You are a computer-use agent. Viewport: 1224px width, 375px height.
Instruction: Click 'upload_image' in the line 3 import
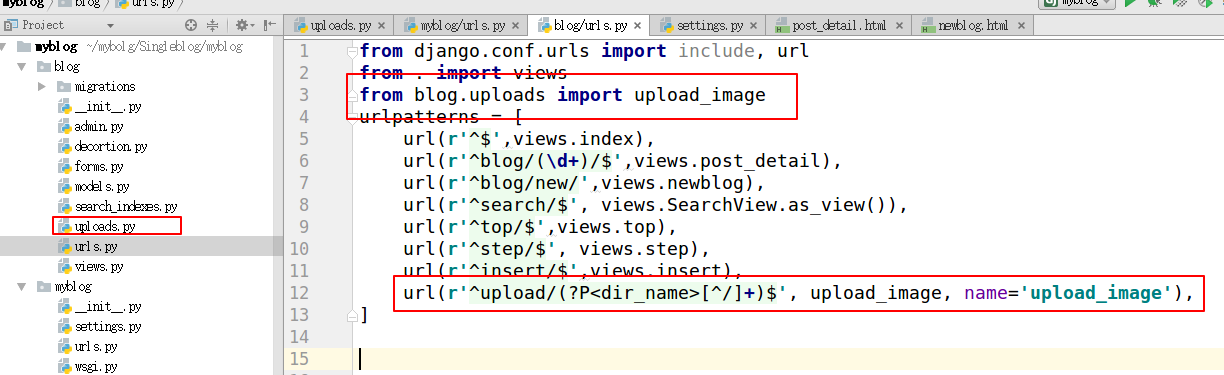(x=700, y=95)
